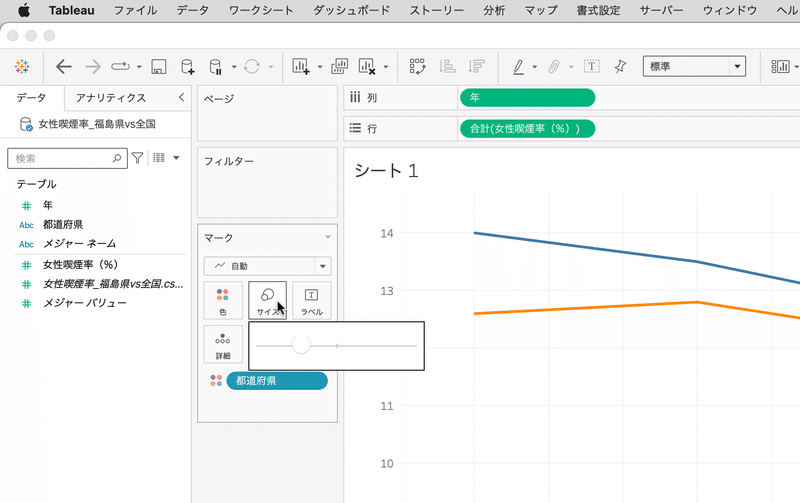Select the 年 field
Image resolution: width=800 pixels, height=503 pixels.
point(47,205)
